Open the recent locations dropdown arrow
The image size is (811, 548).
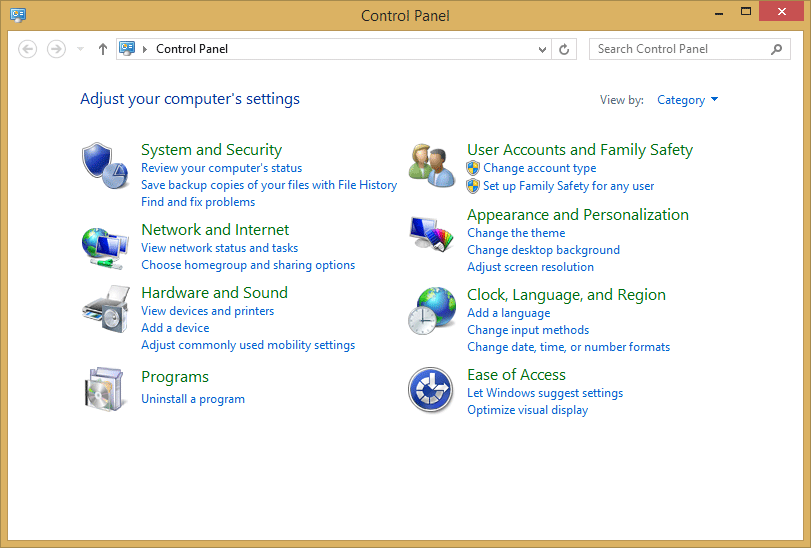coord(80,49)
